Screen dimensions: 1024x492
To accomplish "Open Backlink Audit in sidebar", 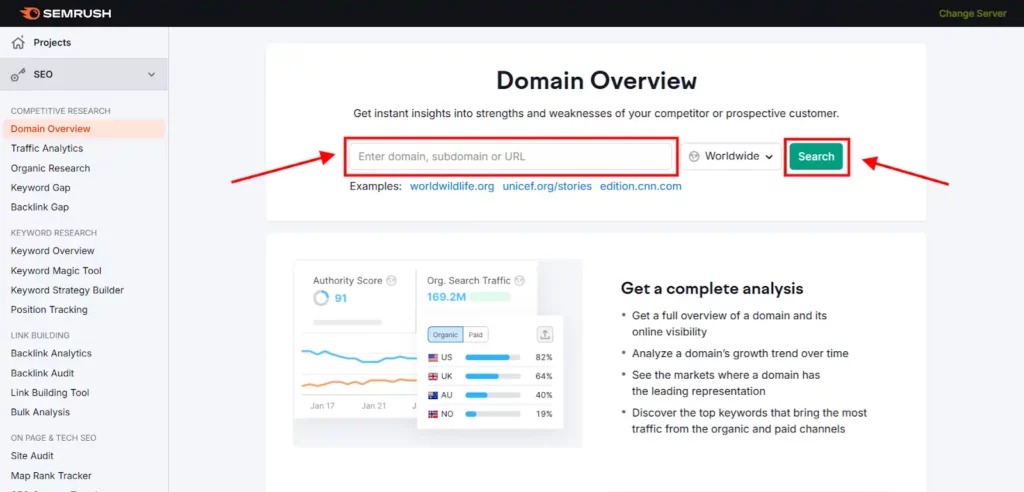I will (43, 373).
